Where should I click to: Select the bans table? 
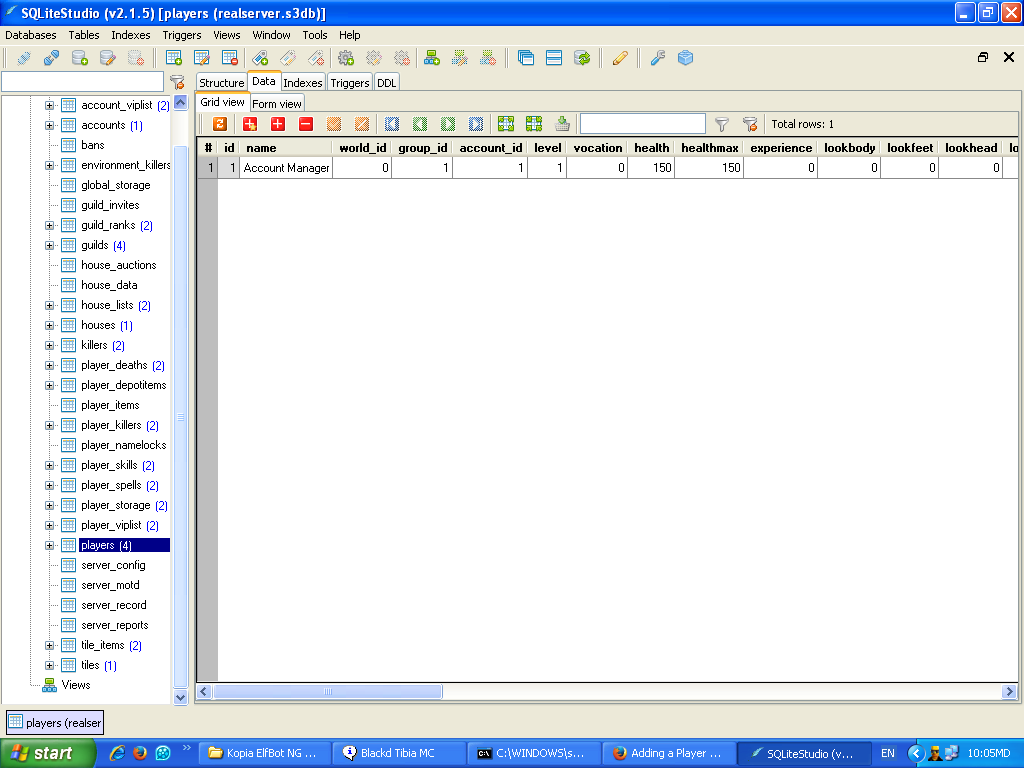pyautogui.click(x=93, y=146)
